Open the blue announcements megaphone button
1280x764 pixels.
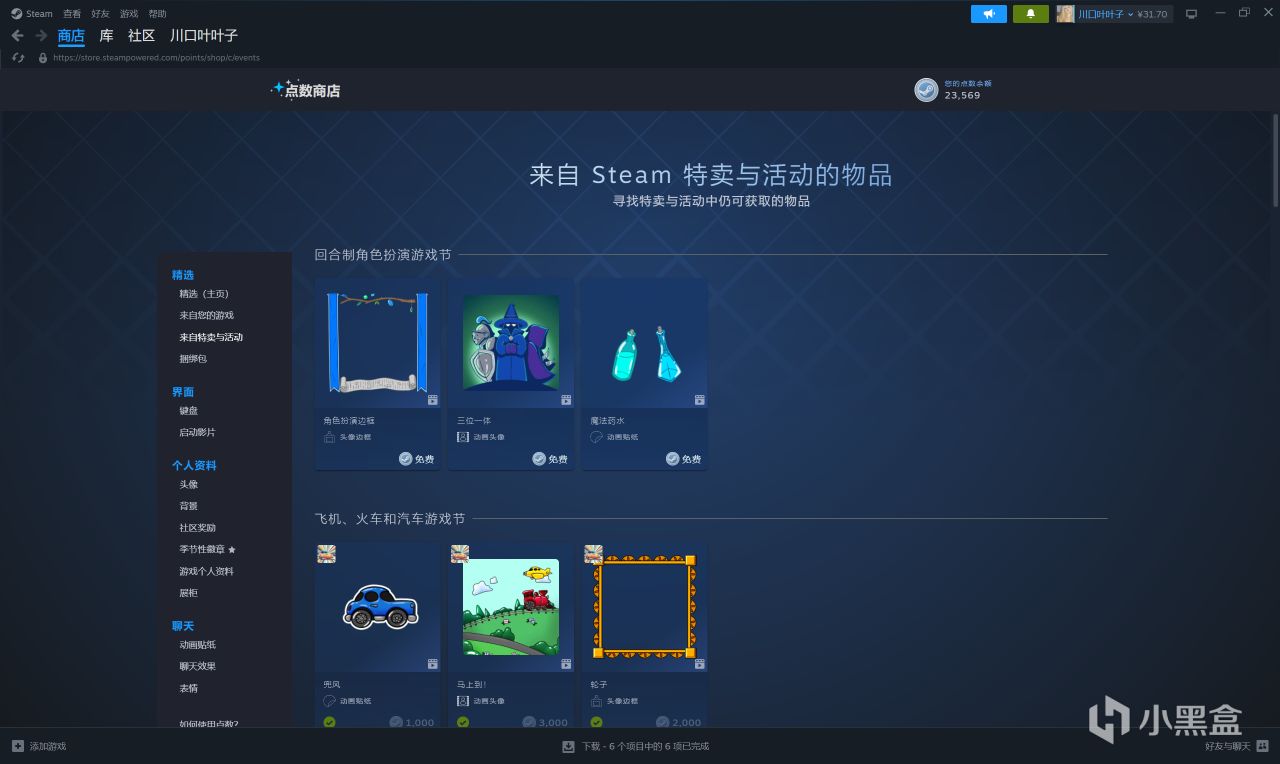pyautogui.click(x=989, y=14)
